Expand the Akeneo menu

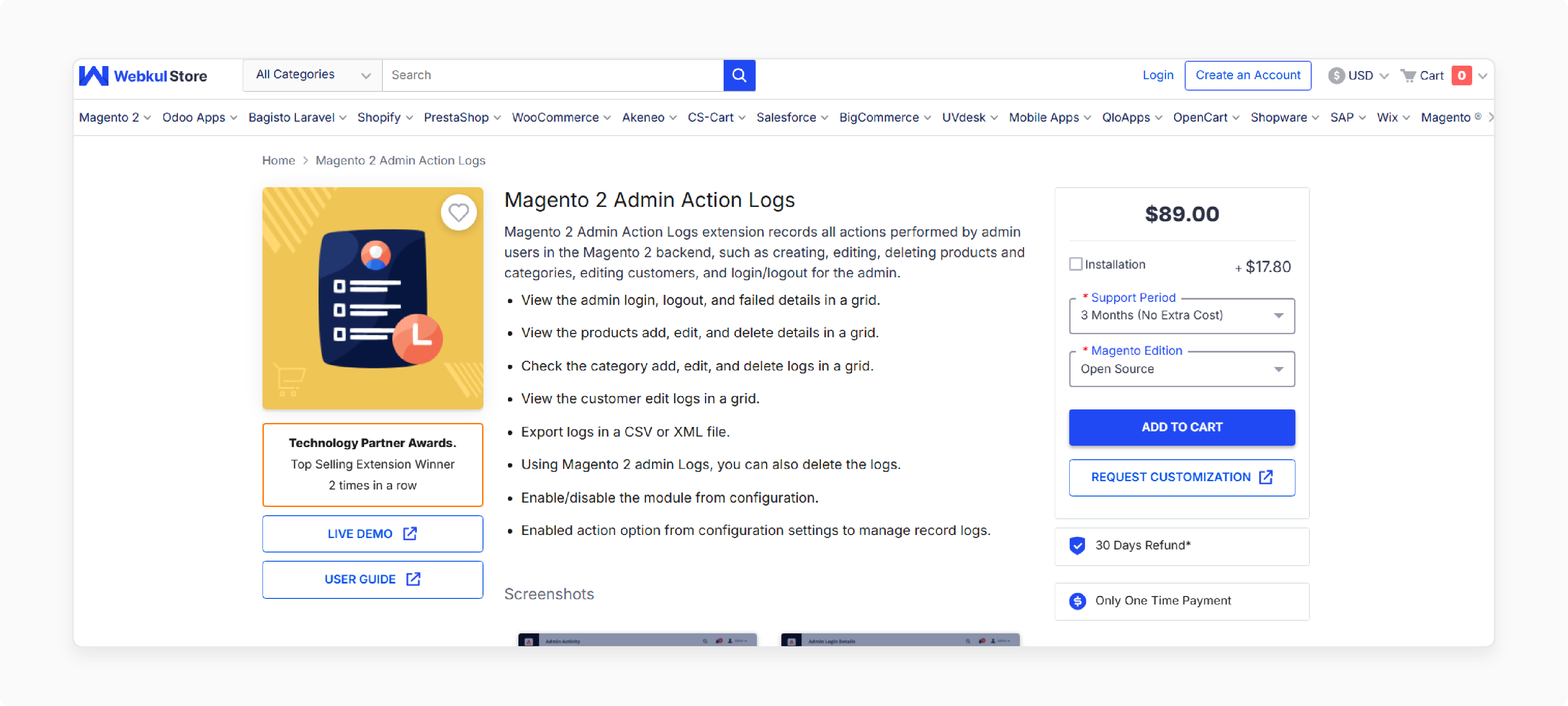(x=649, y=118)
